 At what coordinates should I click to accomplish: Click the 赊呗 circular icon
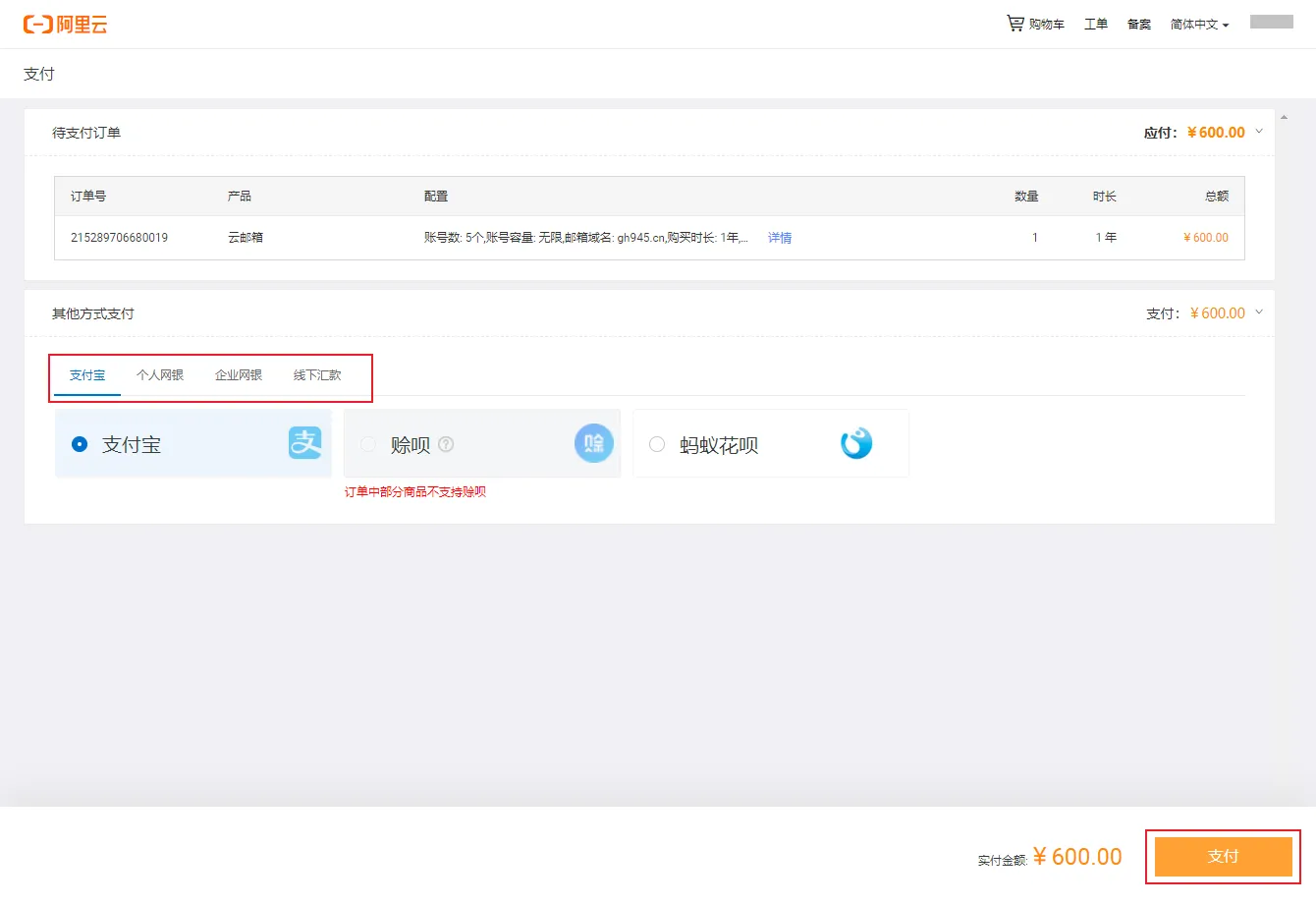point(593,443)
